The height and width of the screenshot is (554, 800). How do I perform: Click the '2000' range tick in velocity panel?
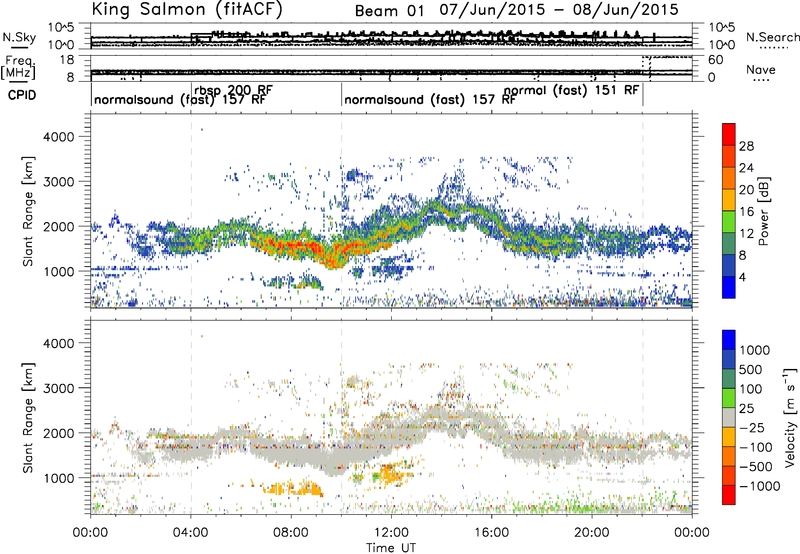tap(58, 433)
